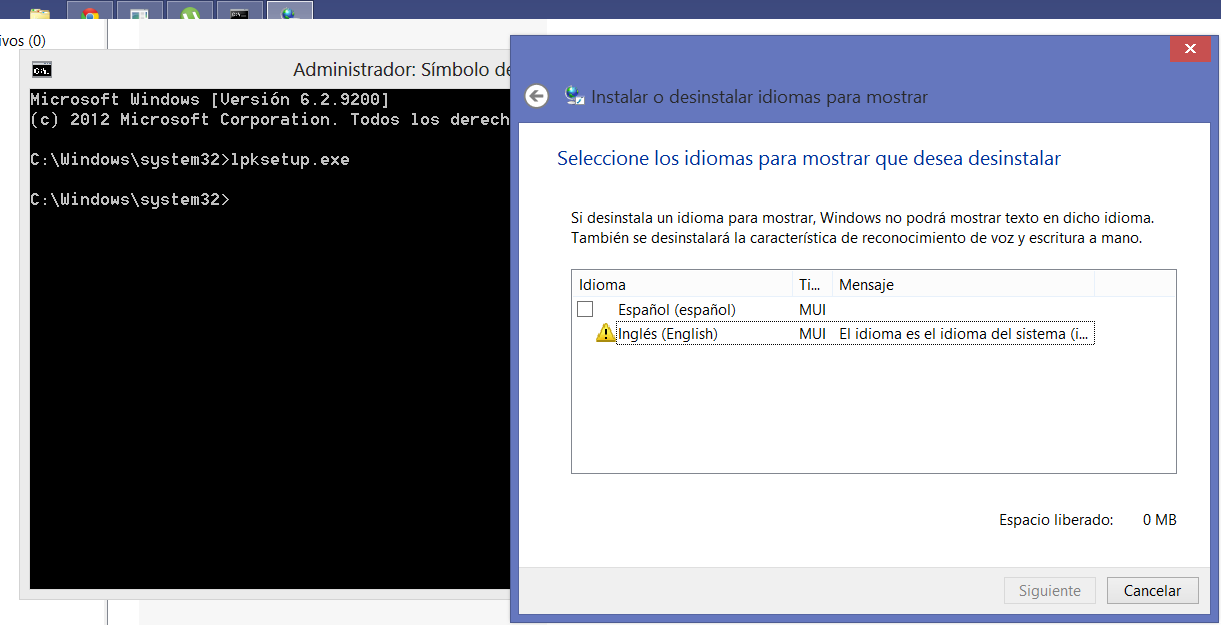Select the Español (español) row text
Image resolution: width=1221 pixels, height=625 pixels.
[x=677, y=310]
